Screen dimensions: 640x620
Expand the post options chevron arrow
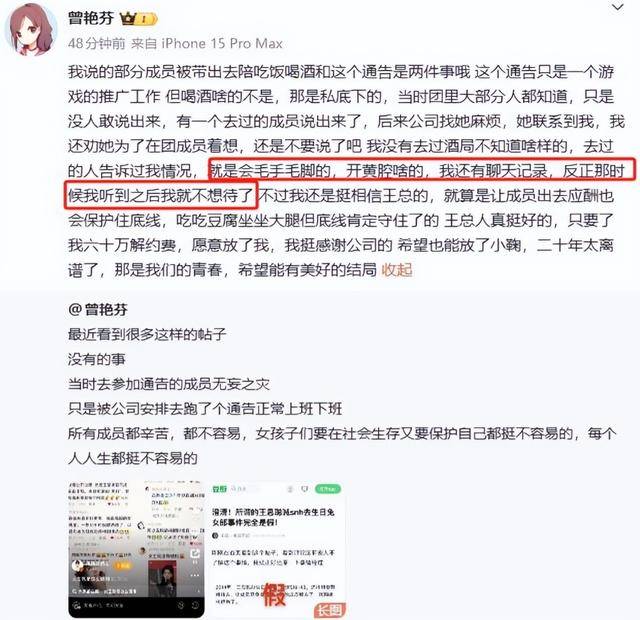(x=618, y=7)
